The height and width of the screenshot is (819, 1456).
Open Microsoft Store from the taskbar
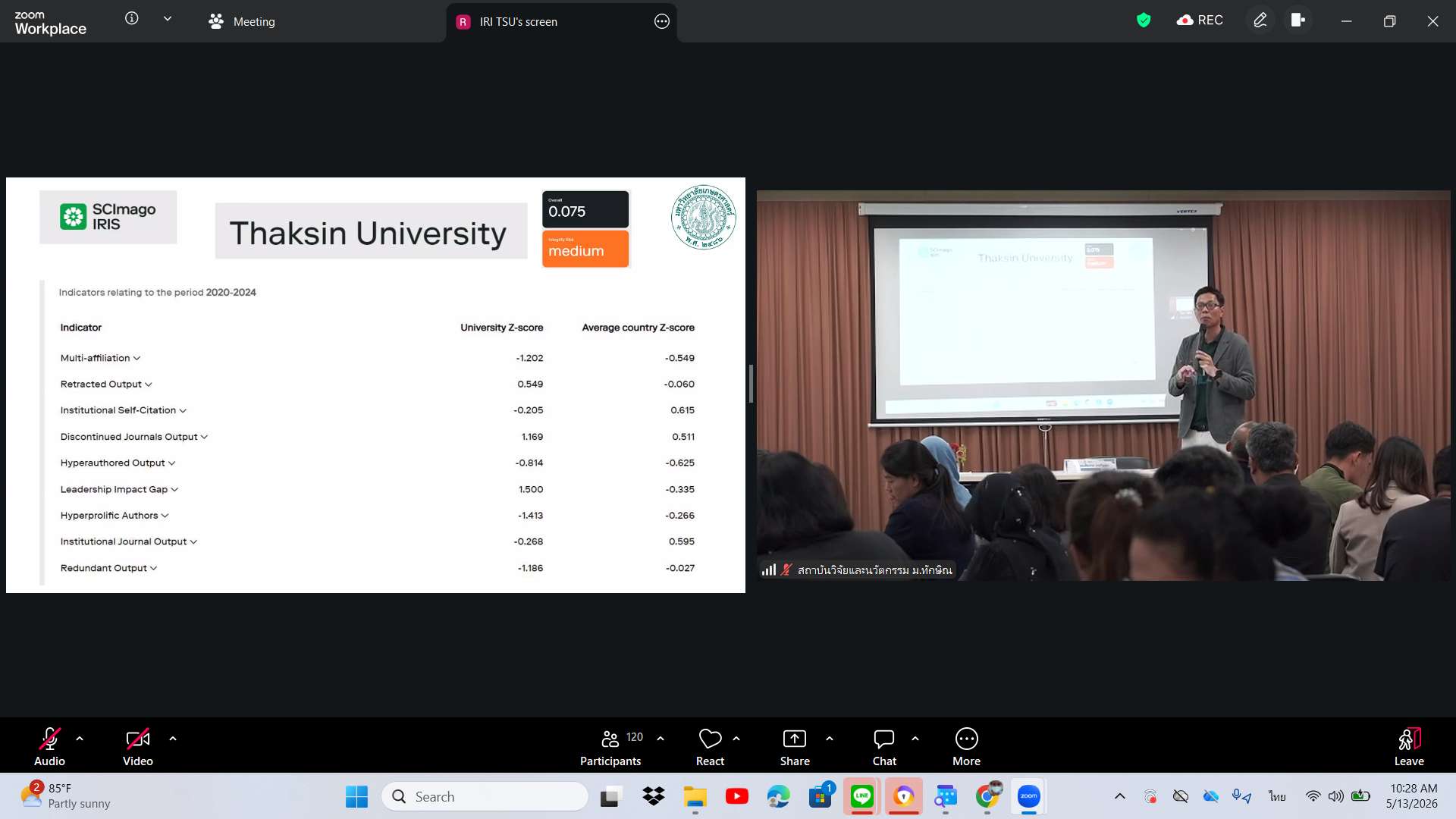(x=821, y=796)
